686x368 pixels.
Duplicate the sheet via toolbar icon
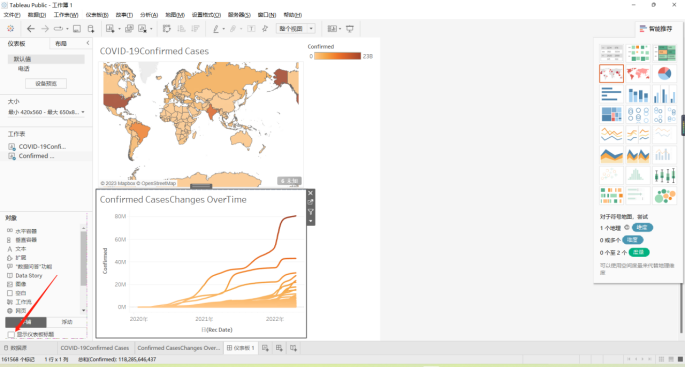[x=129, y=28]
